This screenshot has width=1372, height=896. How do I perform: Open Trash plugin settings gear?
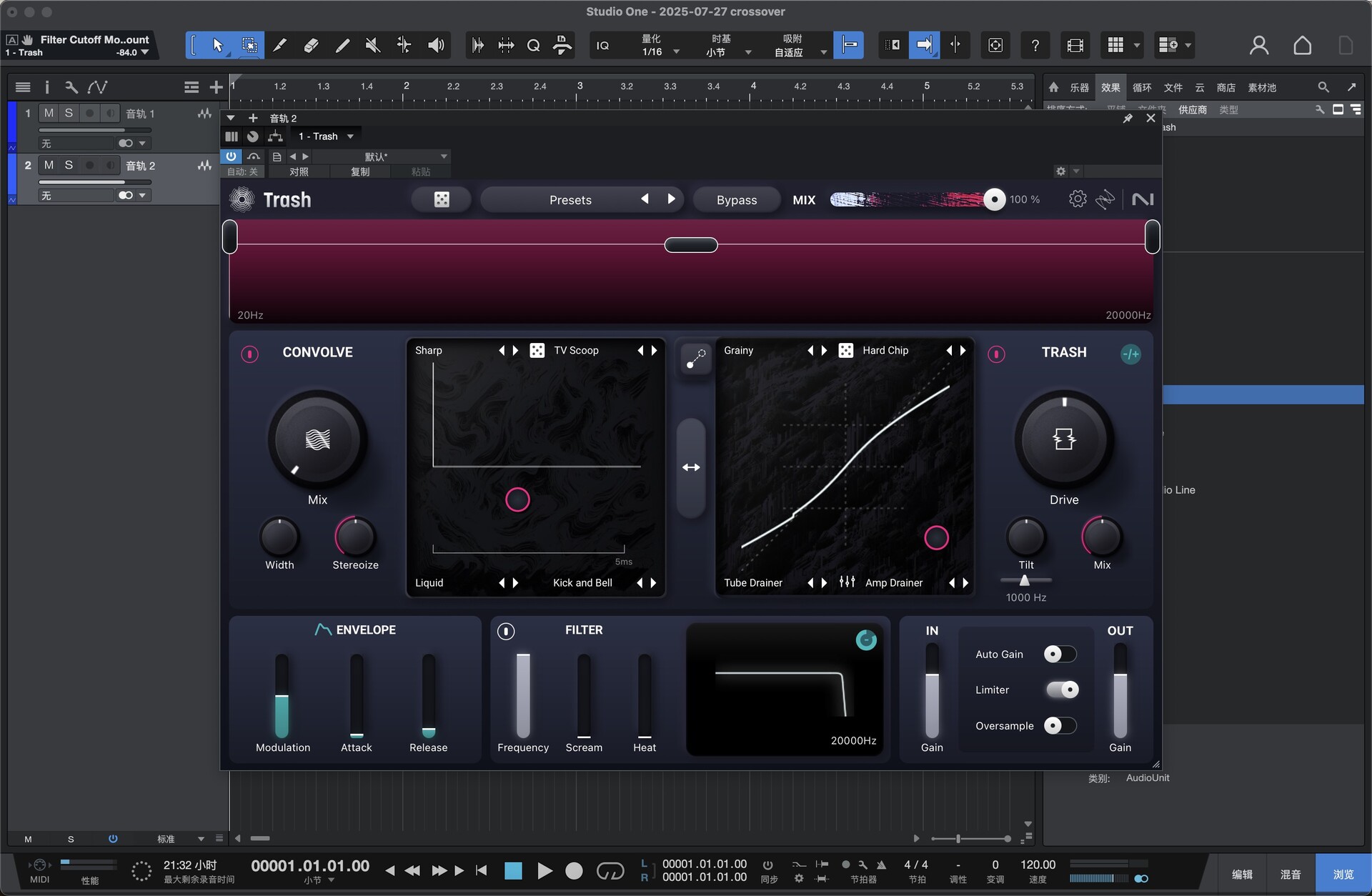[x=1077, y=199]
